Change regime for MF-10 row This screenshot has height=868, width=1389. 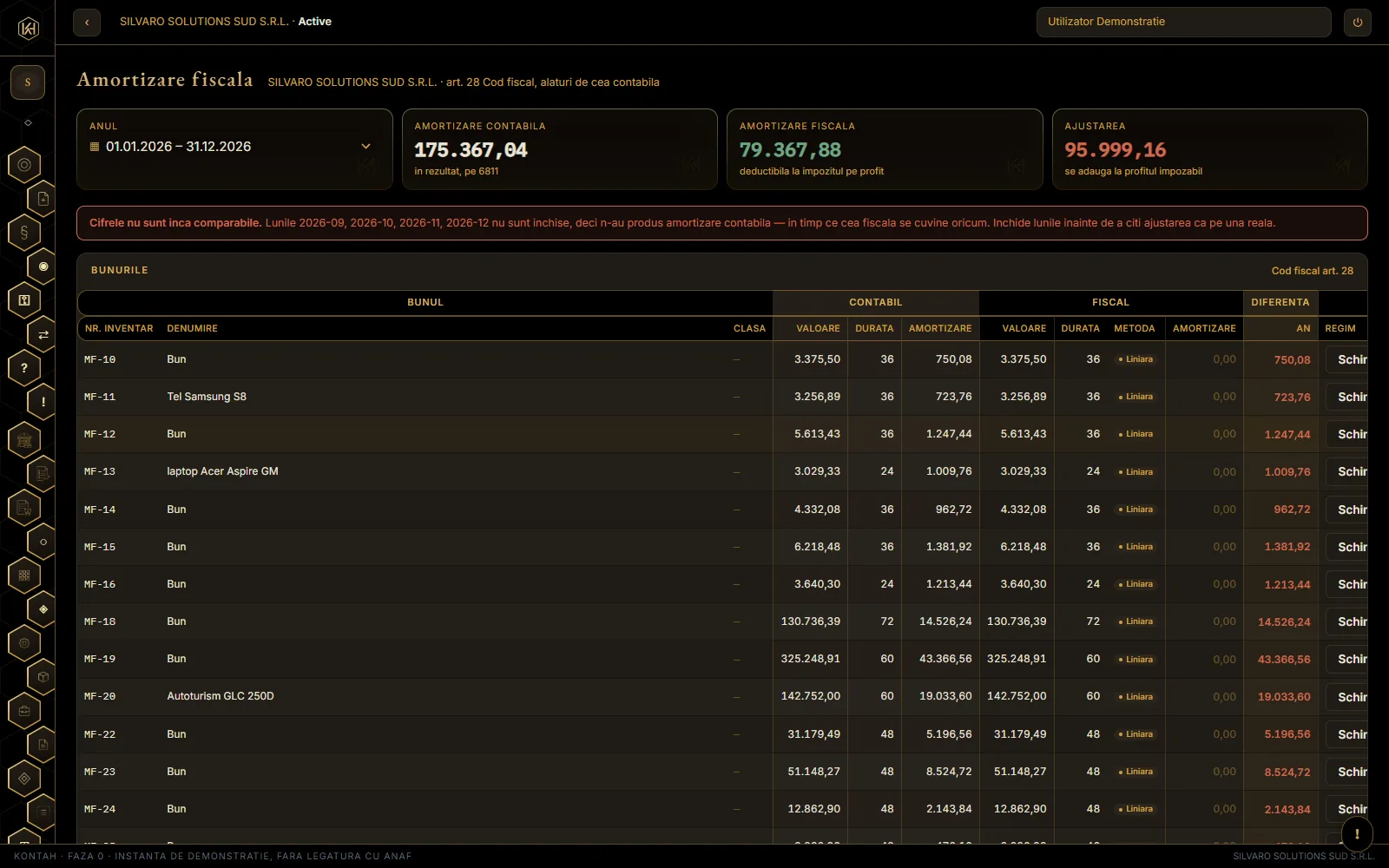pyautogui.click(x=1348, y=359)
